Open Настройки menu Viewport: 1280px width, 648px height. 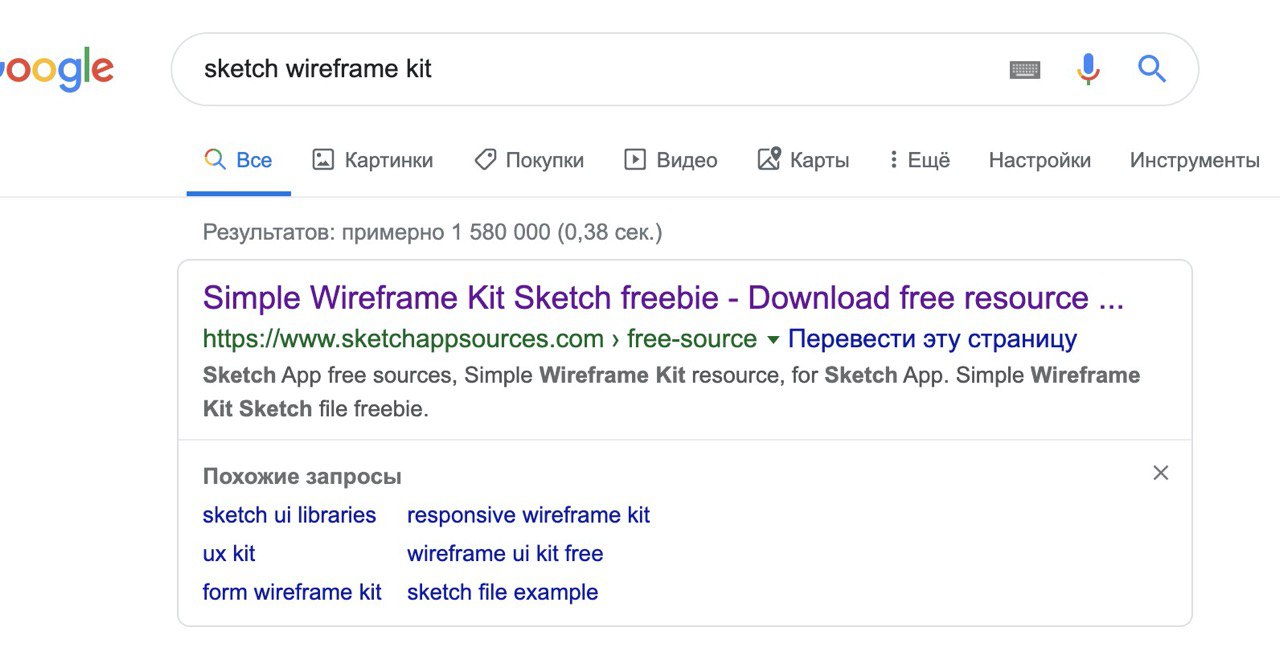[1040, 160]
